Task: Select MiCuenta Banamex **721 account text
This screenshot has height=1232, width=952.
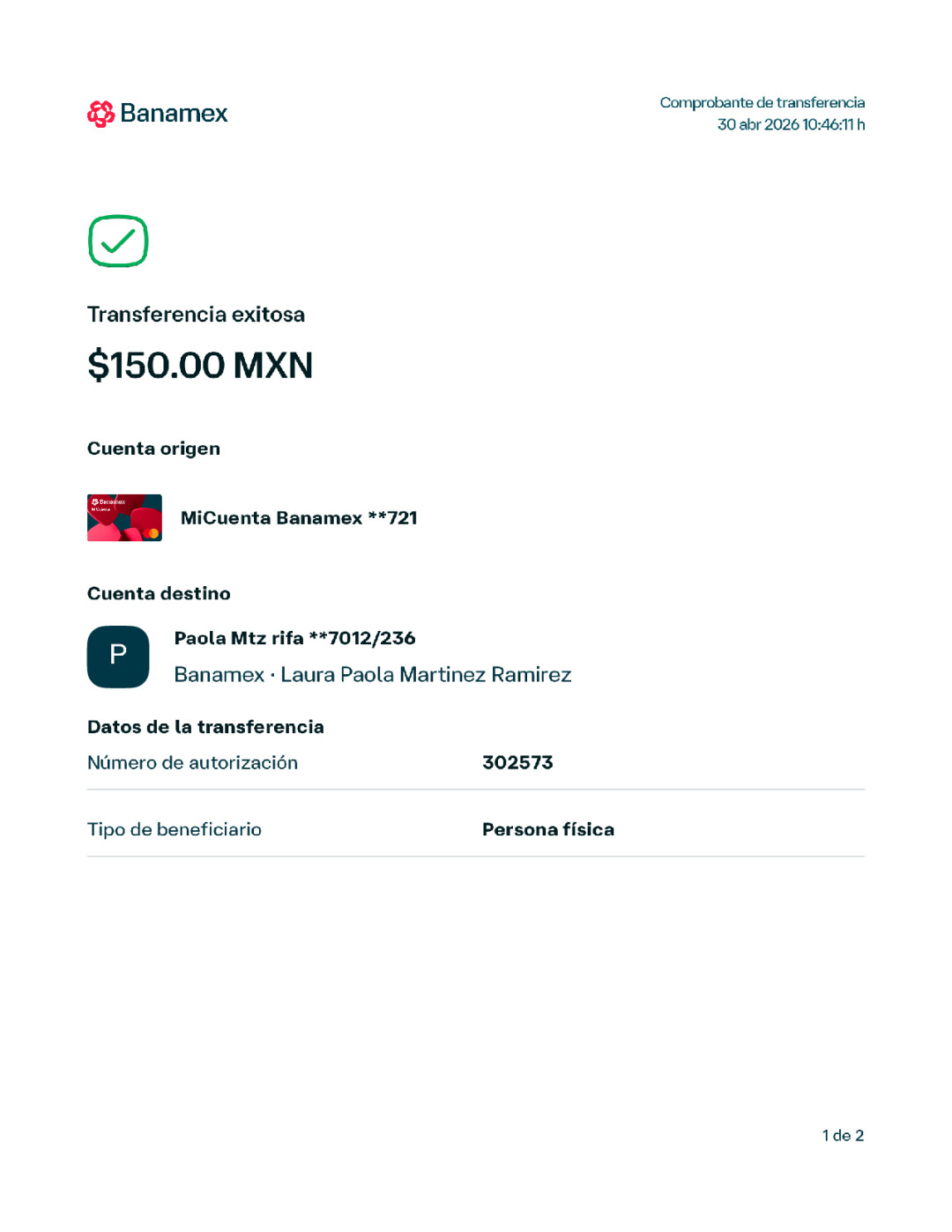Action: [x=299, y=518]
